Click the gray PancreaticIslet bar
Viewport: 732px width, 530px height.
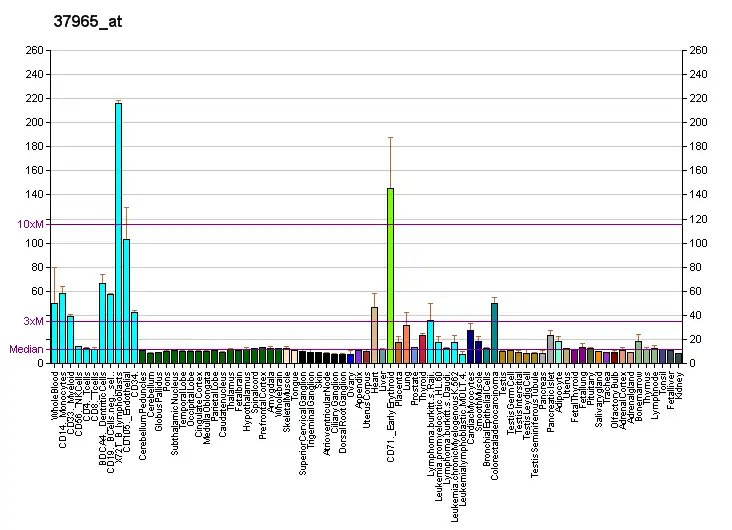click(550, 348)
